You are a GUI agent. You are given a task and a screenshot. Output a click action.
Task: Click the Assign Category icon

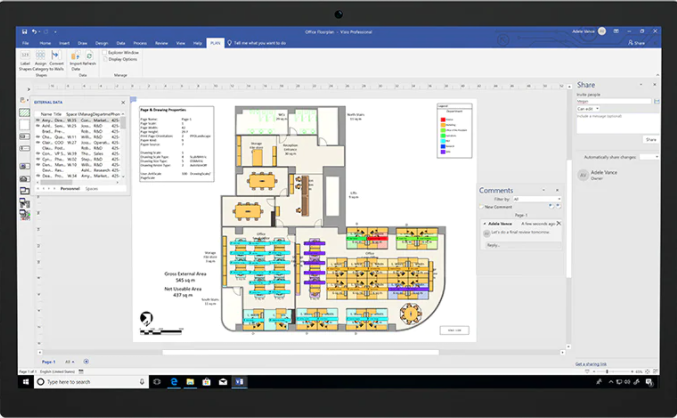point(41,55)
